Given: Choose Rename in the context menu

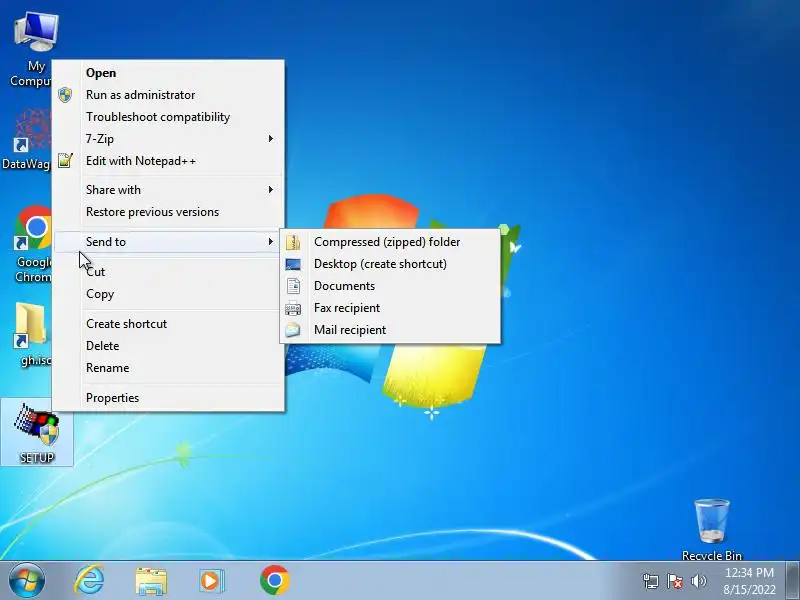Looking at the screenshot, I should 168,367.
